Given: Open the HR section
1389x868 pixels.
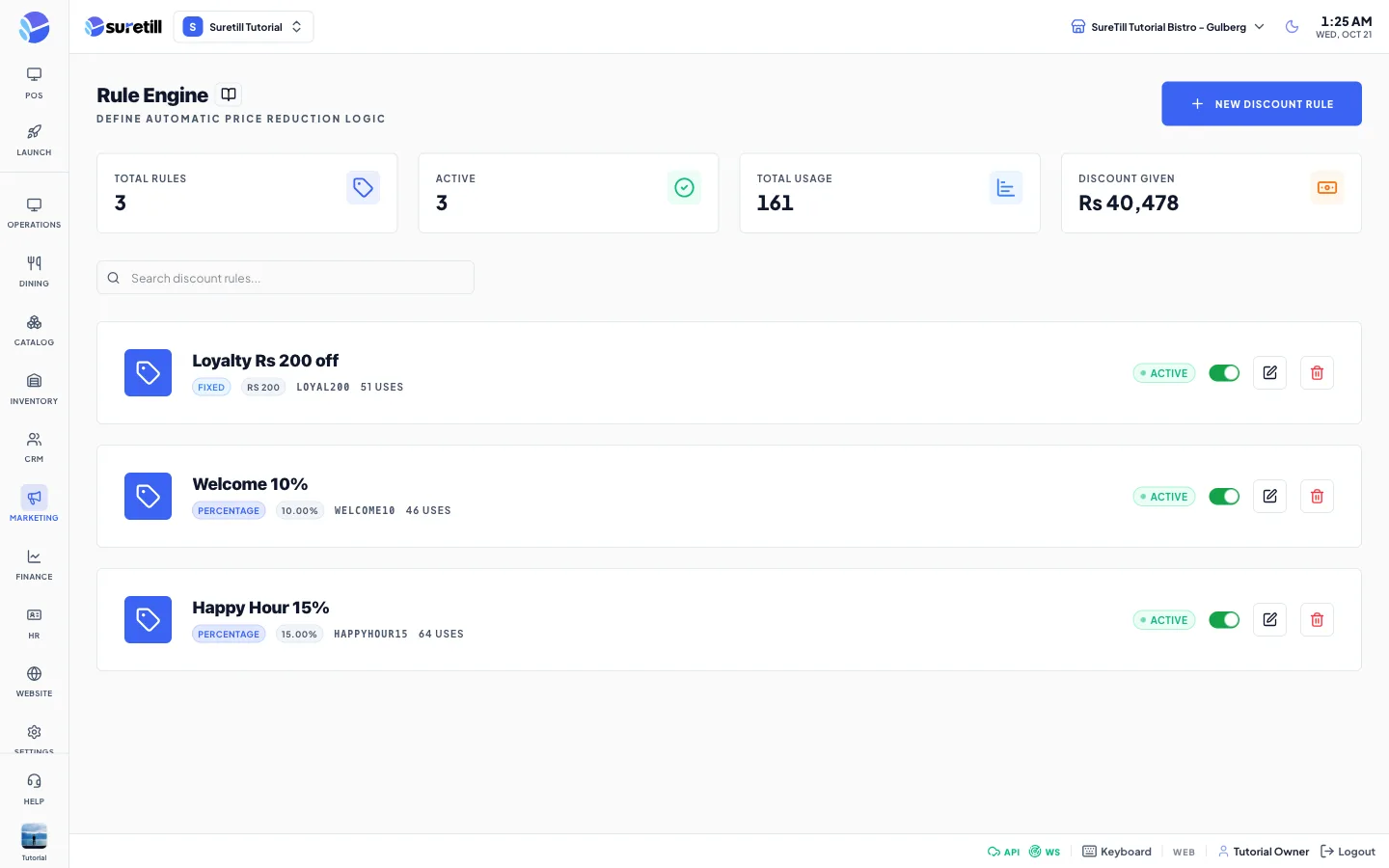Looking at the screenshot, I should point(34,623).
